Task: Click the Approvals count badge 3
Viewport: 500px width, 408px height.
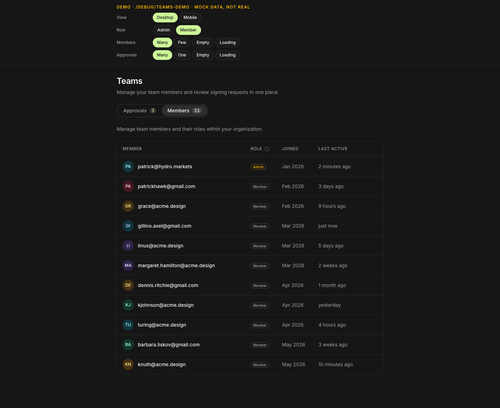Action: coord(153,111)
